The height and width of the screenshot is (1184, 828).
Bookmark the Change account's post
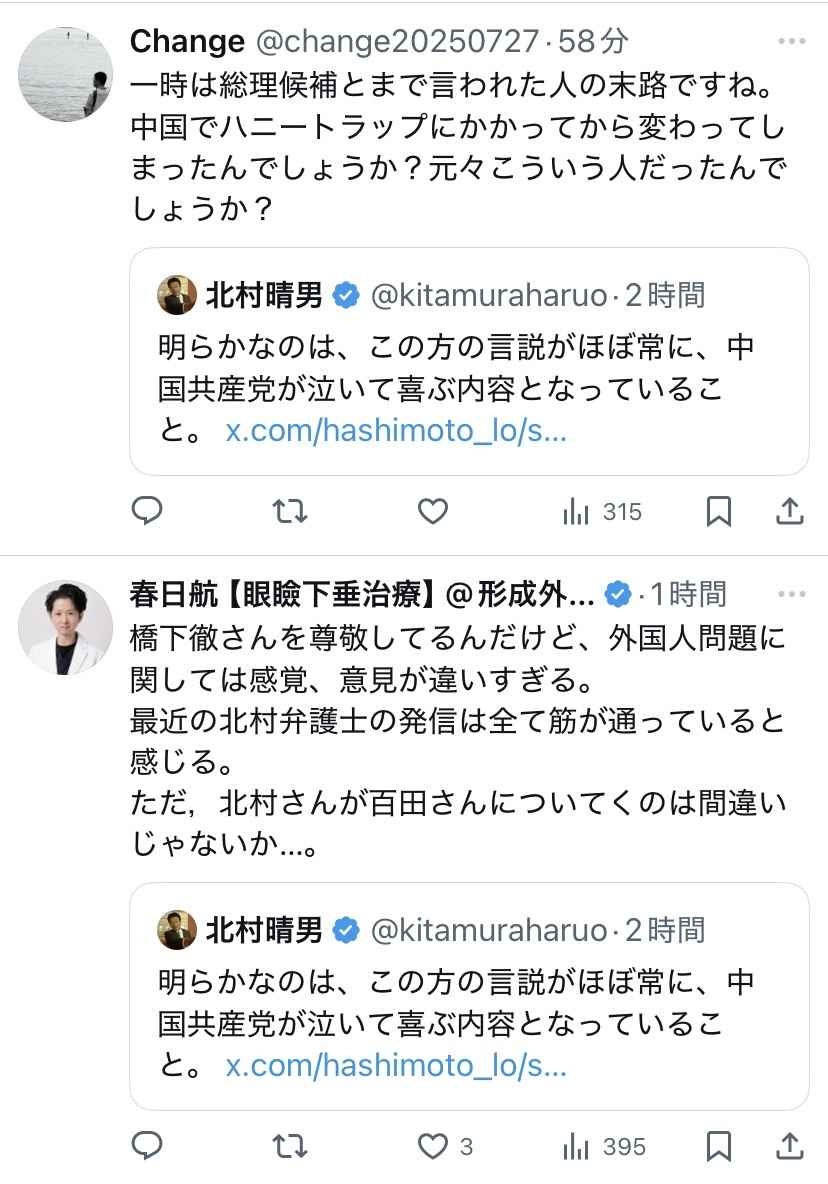tap(718, 512)
